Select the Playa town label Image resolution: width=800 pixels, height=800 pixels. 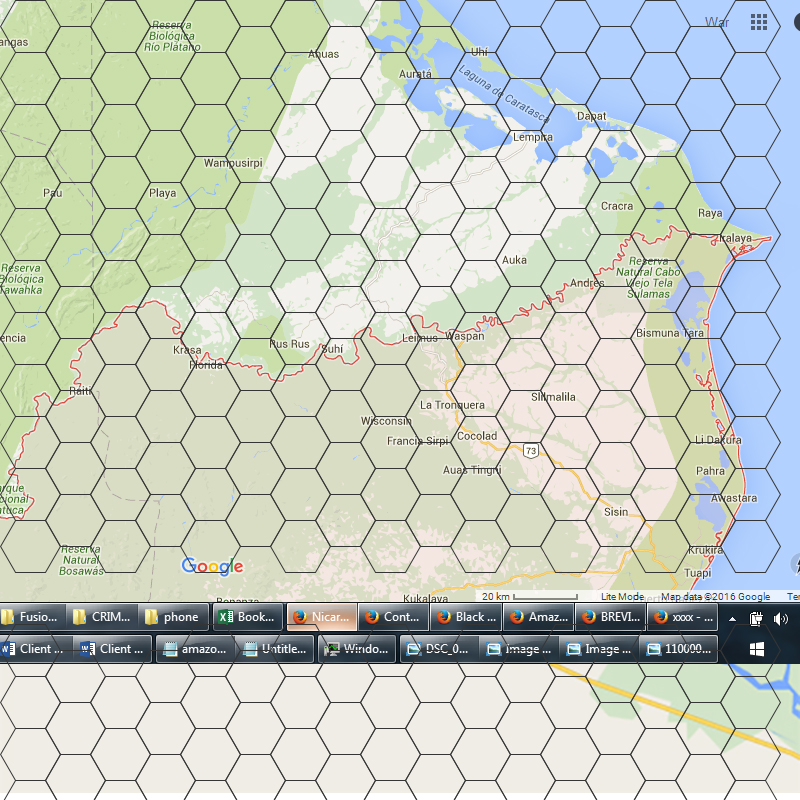(162, 193)
